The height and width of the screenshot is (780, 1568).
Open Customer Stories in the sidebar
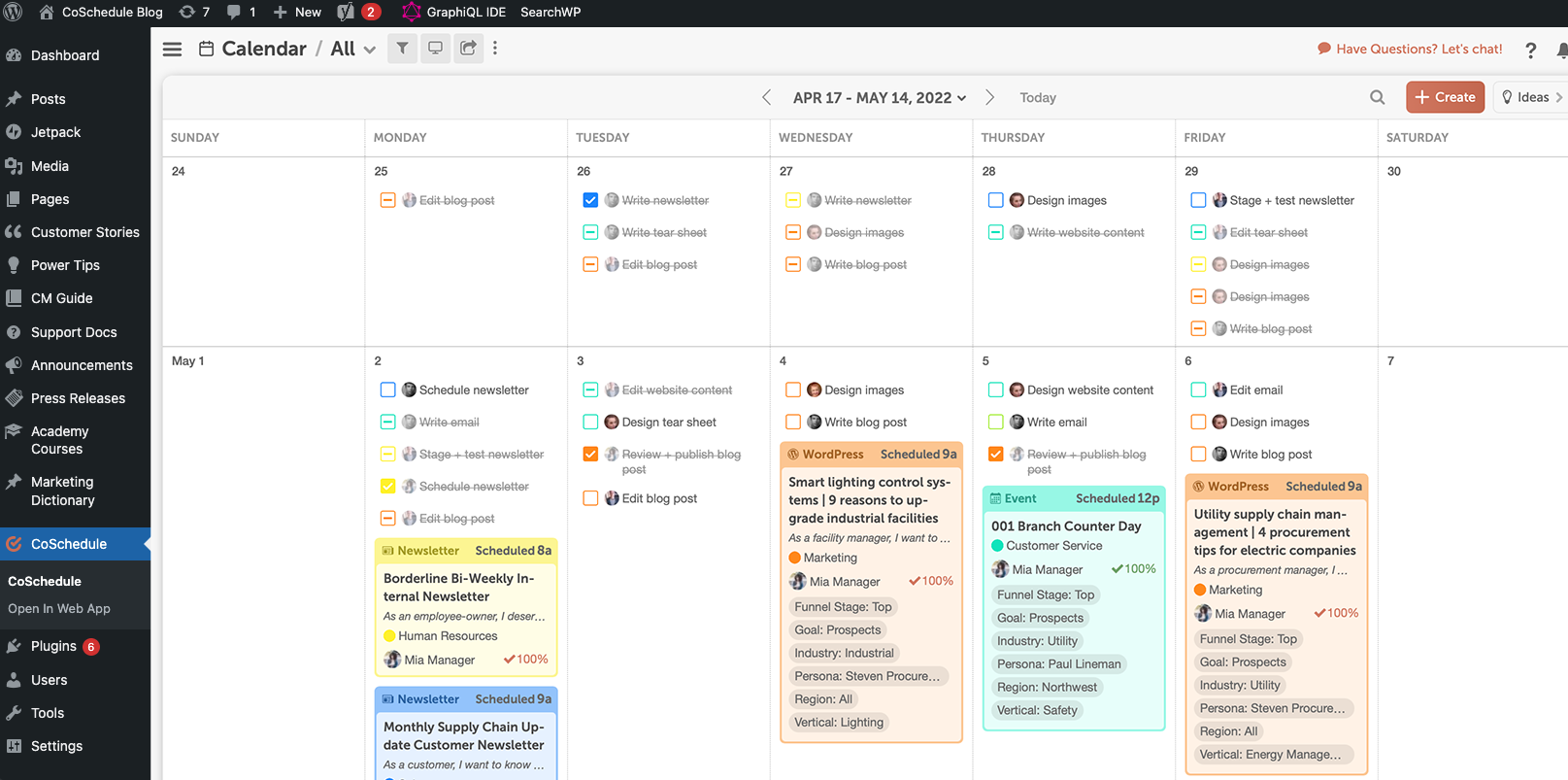coord(84,232)
